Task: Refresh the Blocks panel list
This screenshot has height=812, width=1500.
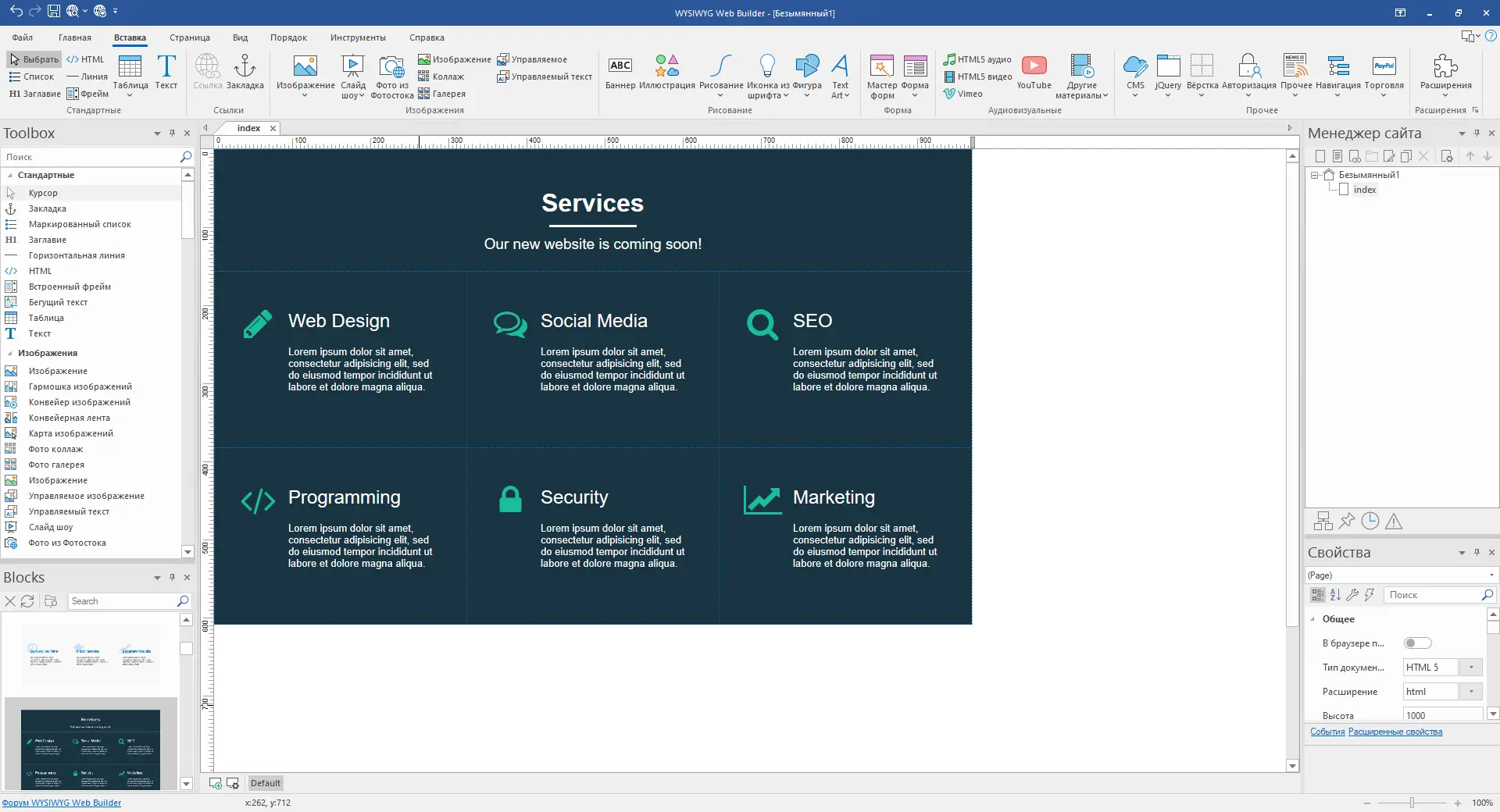Action: [27, 601]
